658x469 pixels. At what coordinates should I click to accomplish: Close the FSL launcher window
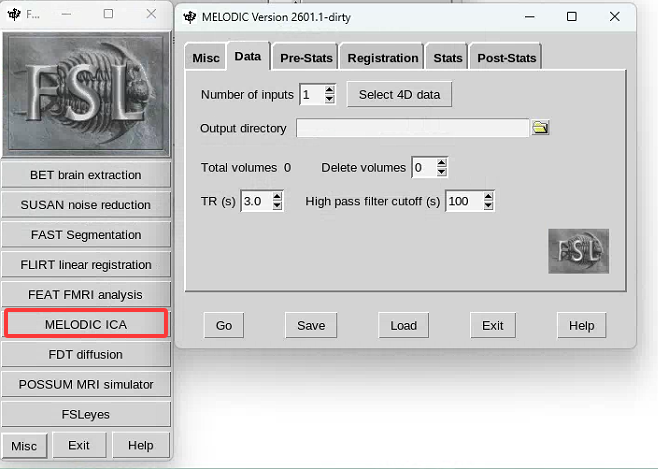coord(151,14)
